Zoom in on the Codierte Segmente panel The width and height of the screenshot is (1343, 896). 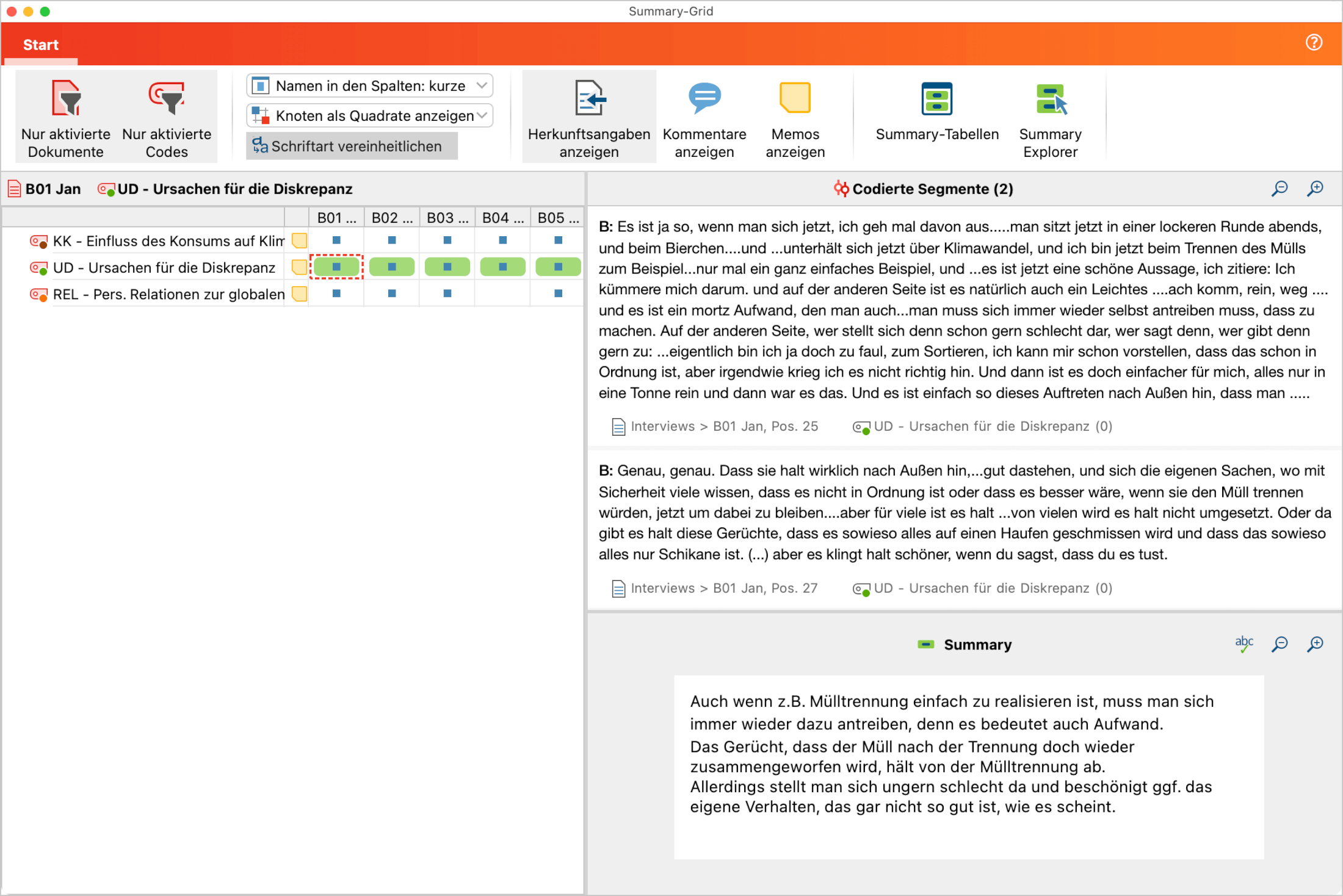(x=1315, y=189)
